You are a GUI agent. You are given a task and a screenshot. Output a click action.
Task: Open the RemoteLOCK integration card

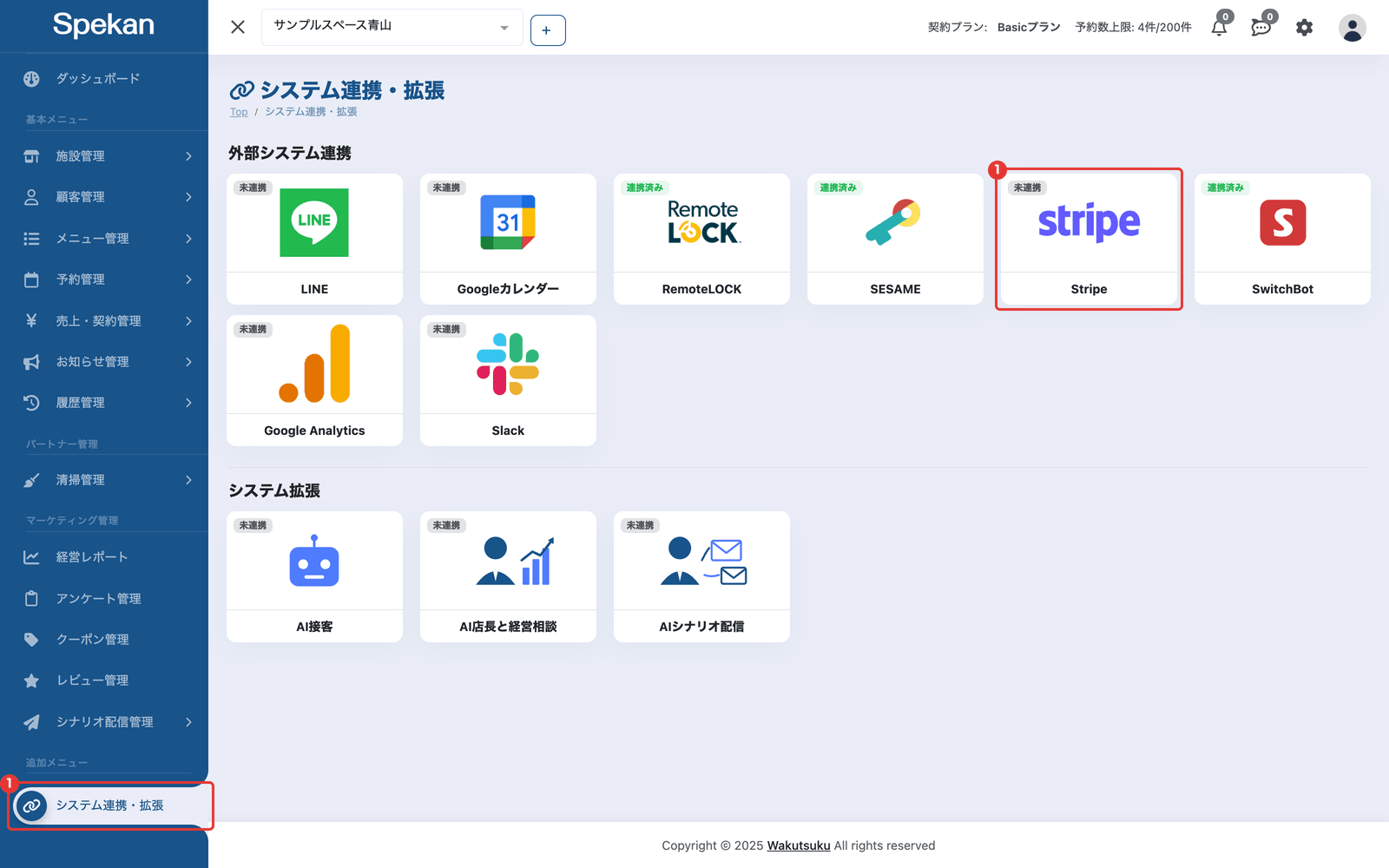pyautogui.click(x=701, y=239)
